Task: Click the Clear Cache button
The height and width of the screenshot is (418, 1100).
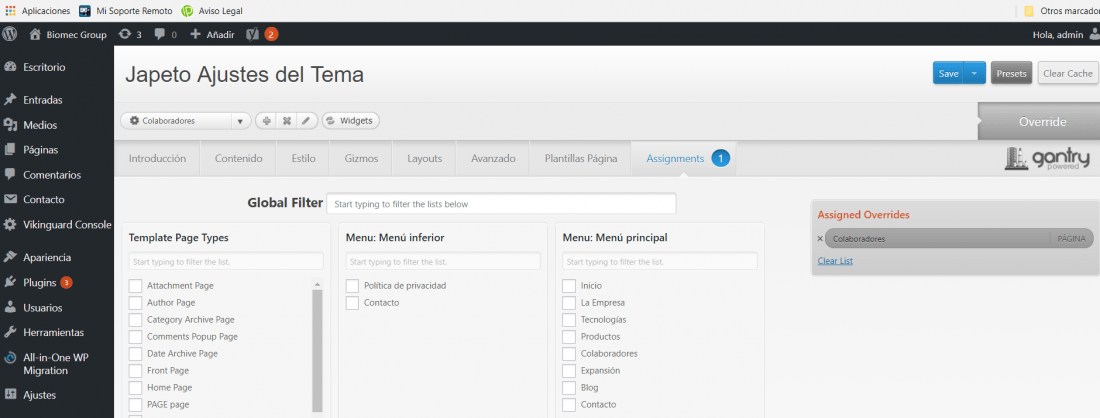Action: (x=1068, y=73)
